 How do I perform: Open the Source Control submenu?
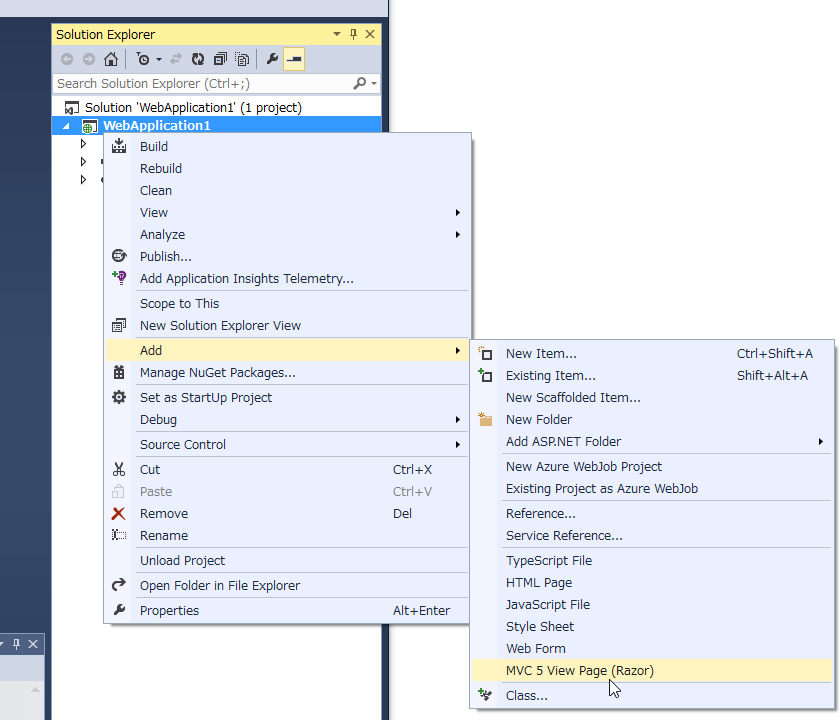click(x=287, y=444)
